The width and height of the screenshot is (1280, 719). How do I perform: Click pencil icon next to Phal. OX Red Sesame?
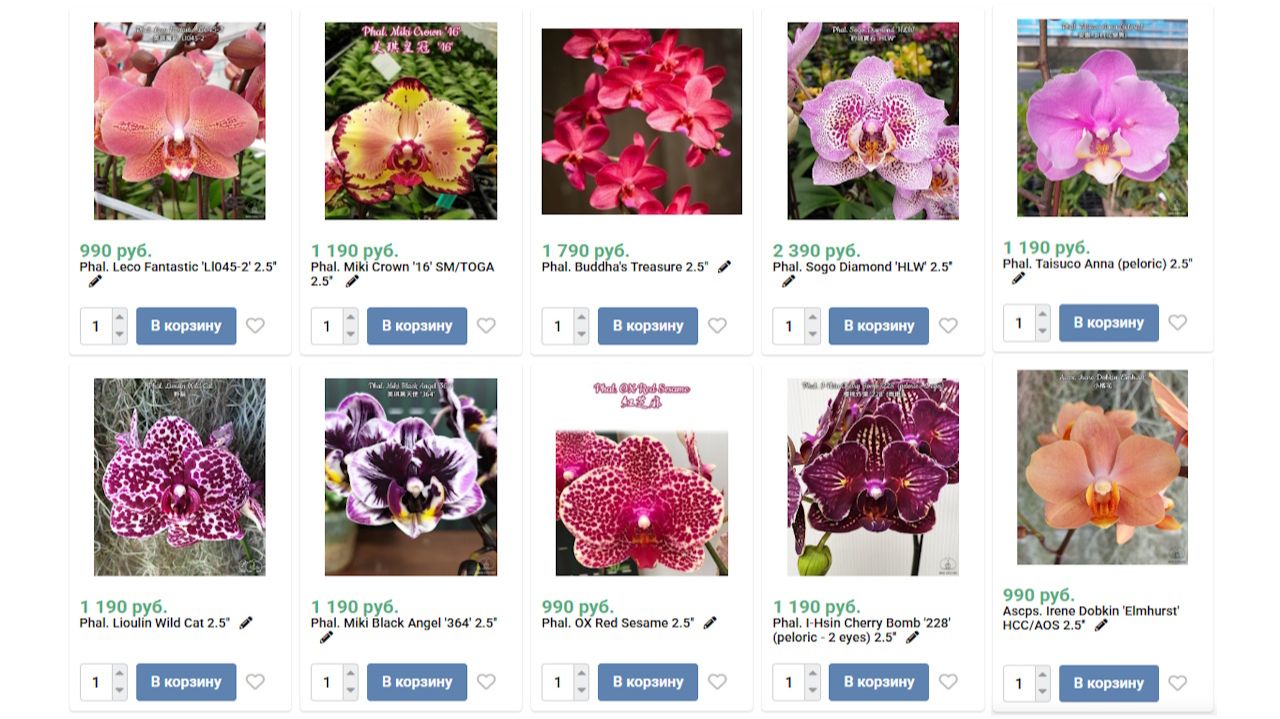click(710, 623)
